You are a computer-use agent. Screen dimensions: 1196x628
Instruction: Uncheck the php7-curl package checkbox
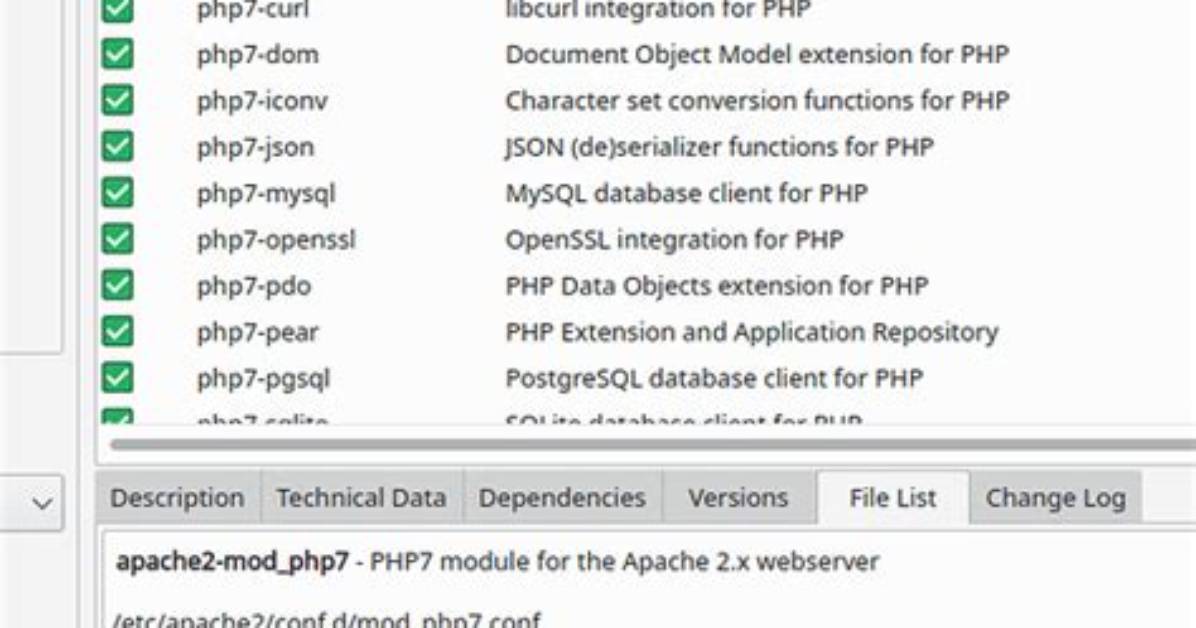coord(117,10)
